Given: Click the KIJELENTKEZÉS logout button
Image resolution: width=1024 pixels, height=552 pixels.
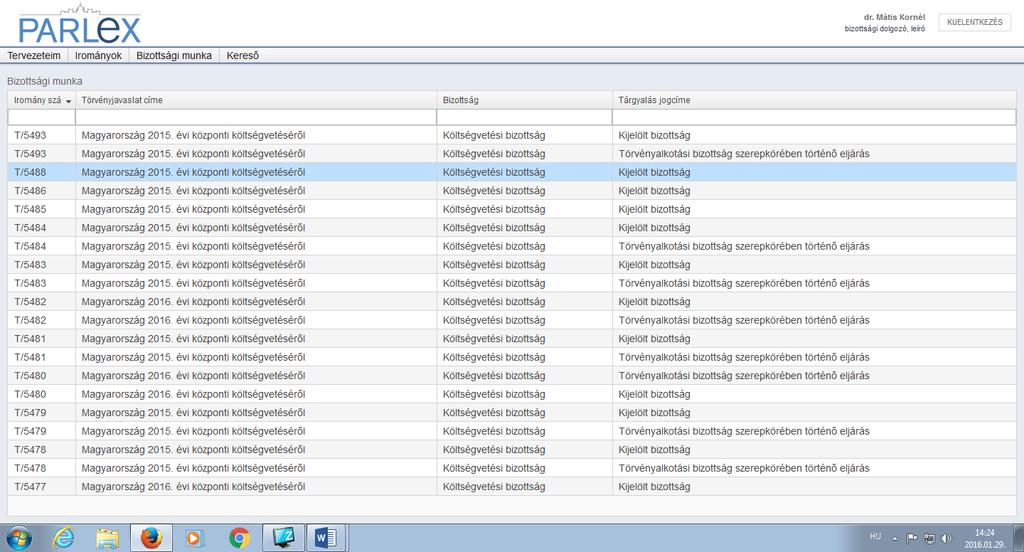Looking at the screenshot, I should click(x=974, y=22).
